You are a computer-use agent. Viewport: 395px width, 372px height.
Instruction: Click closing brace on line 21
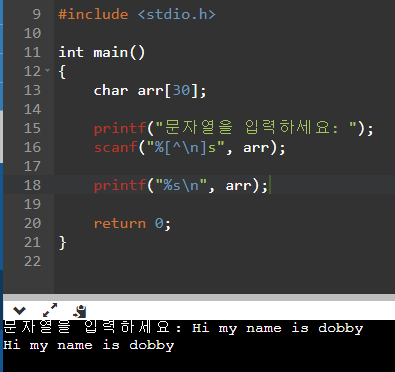pos(63,242)
